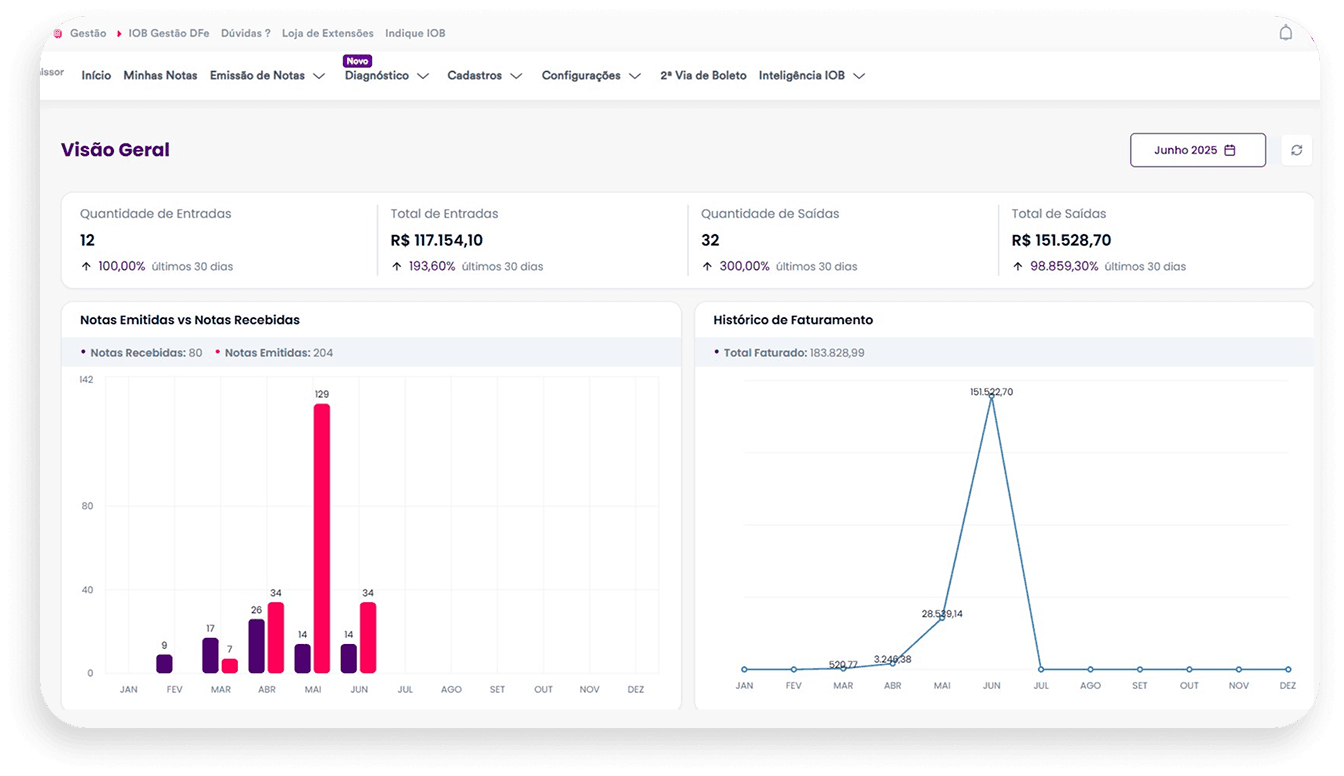Viewport: 1344px width, 776px height.
Task: Expand the Emissão de Notas menu
Action: (267, 75)
